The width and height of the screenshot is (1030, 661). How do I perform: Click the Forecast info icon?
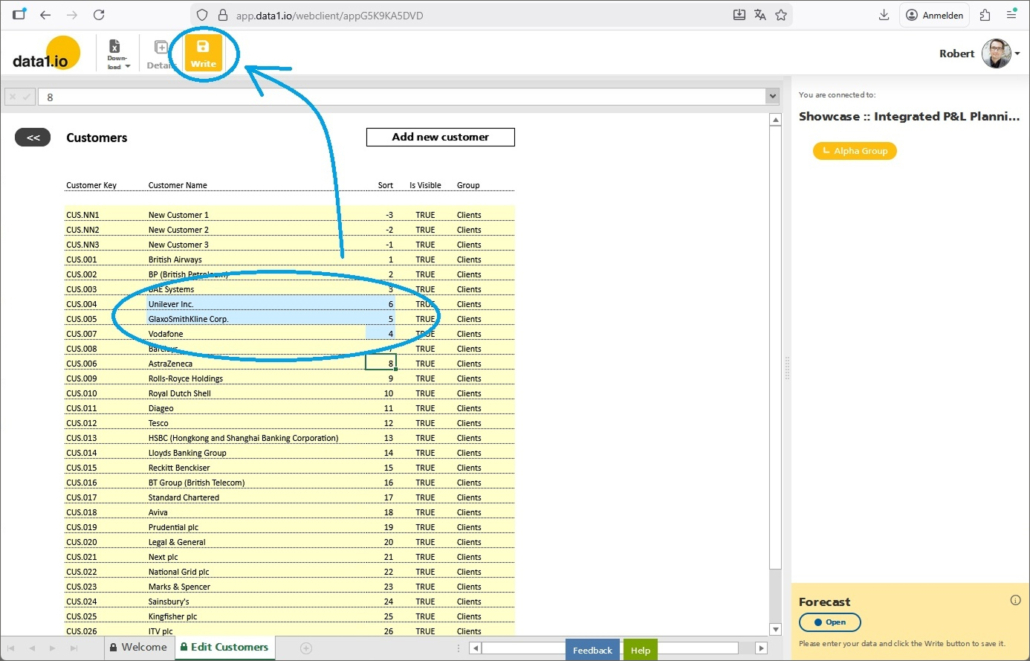point(1015,600)
